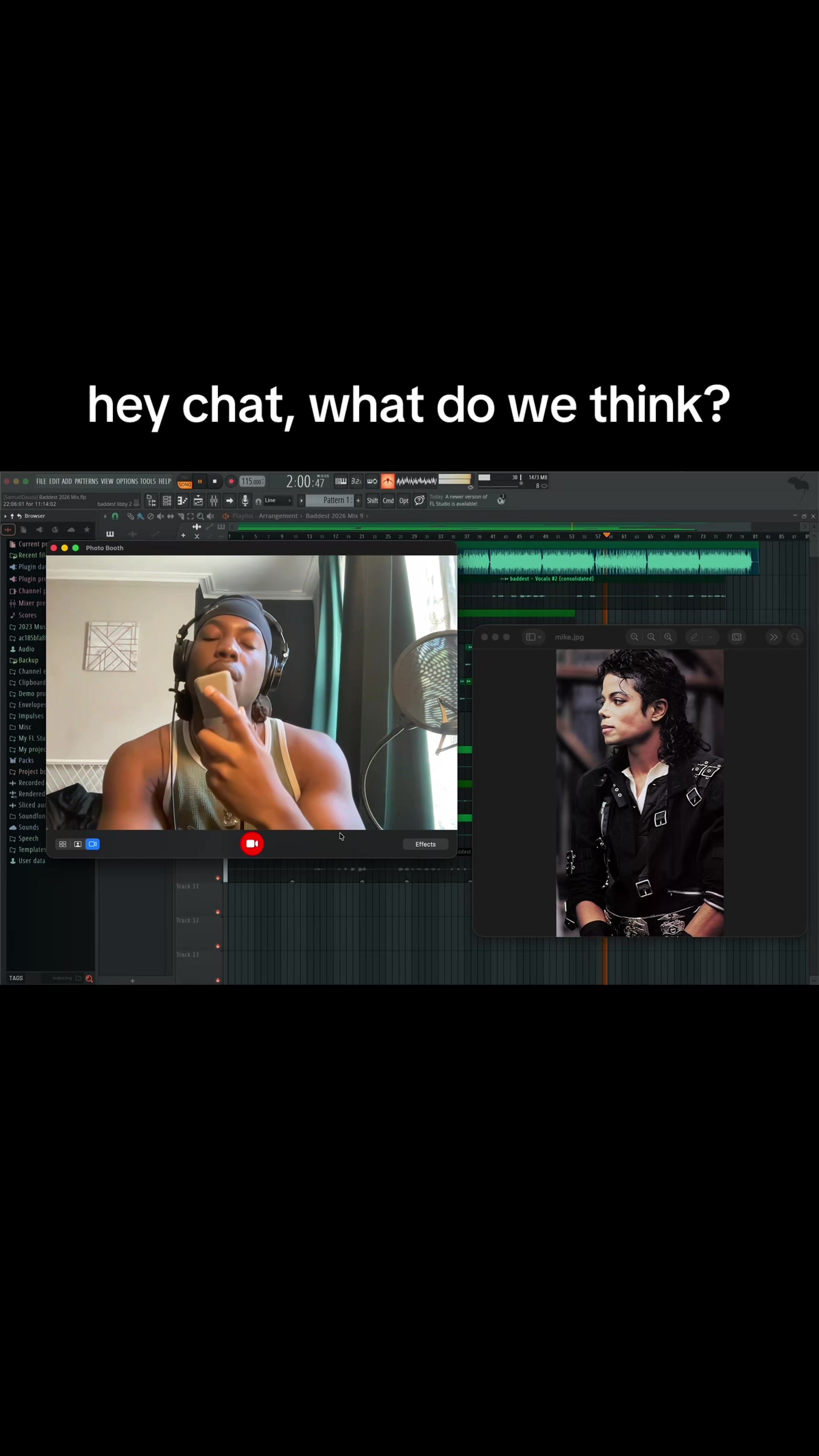
Task: Open the Preview sidebar view dropdown
Action: 533,637
